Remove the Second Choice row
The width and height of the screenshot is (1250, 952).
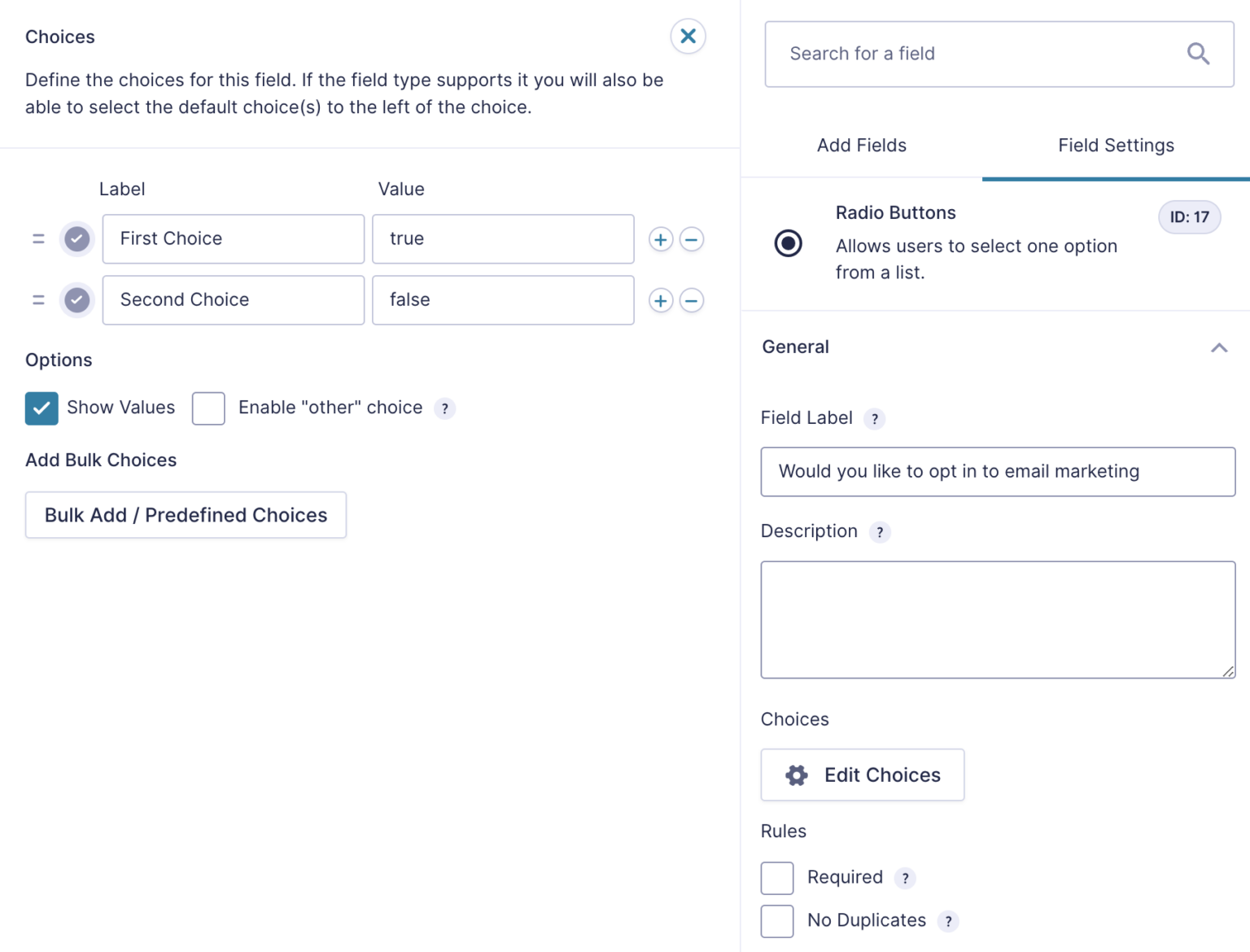pos(691,299)
